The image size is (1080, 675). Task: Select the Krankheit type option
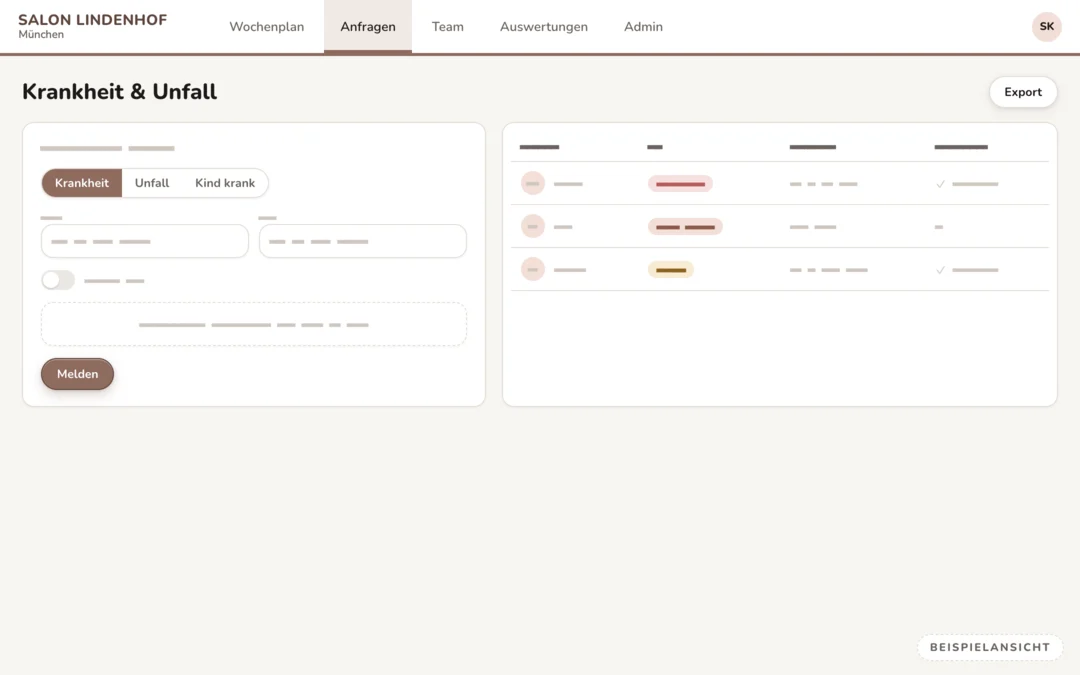pos(82,183)
